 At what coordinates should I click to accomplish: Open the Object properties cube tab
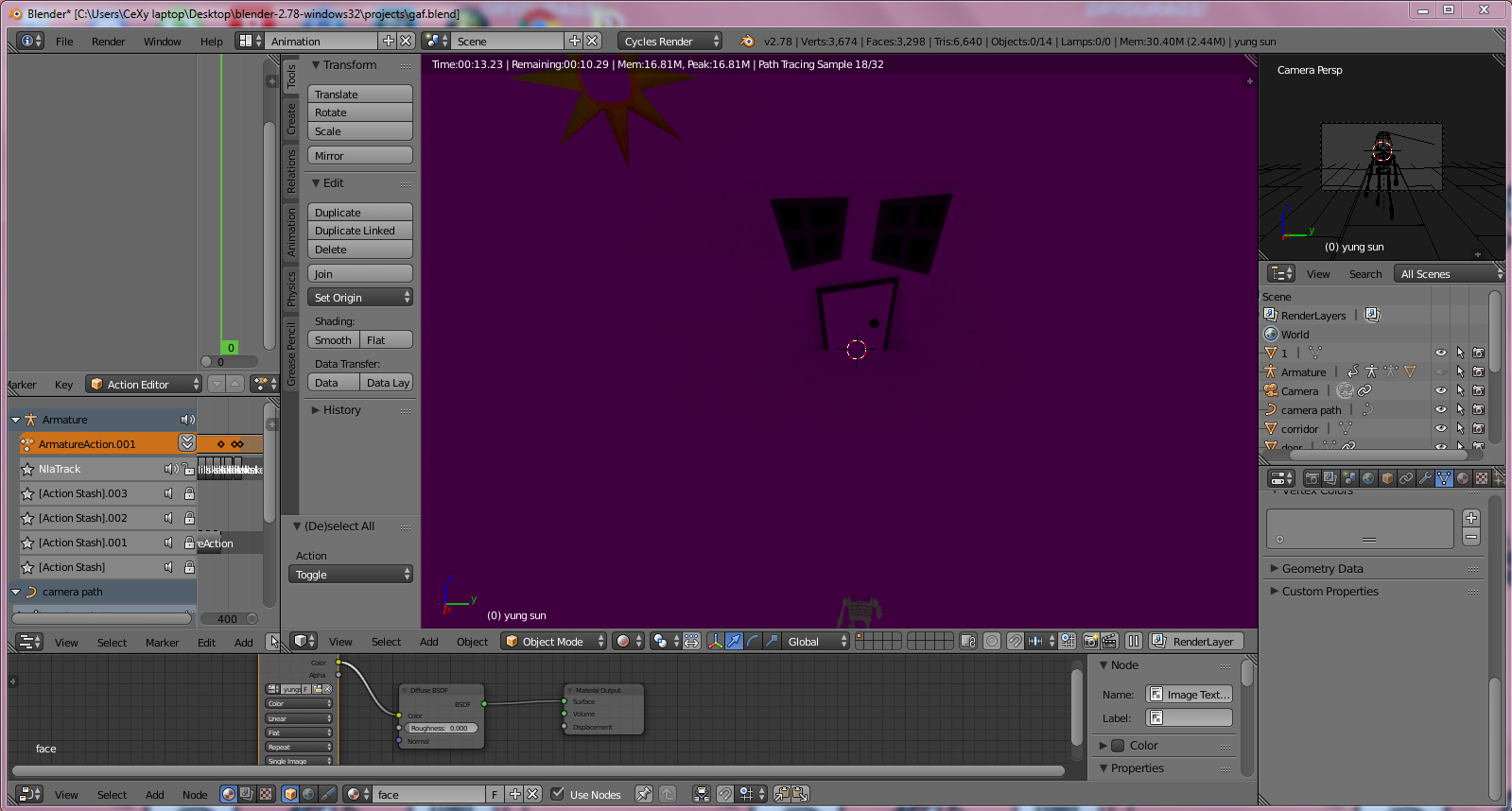coord(1387,478)
